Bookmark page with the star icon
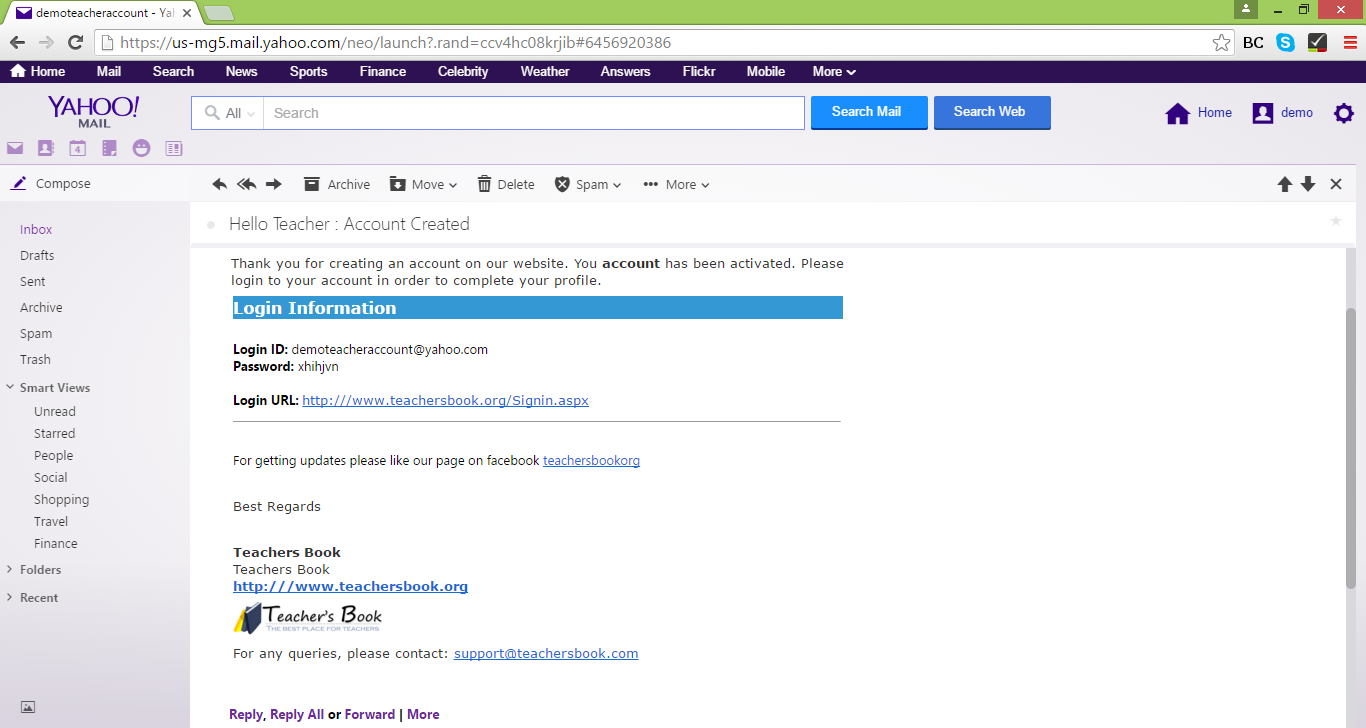The height and width of the screenshot is (728, 1366). click(1221, 42)
